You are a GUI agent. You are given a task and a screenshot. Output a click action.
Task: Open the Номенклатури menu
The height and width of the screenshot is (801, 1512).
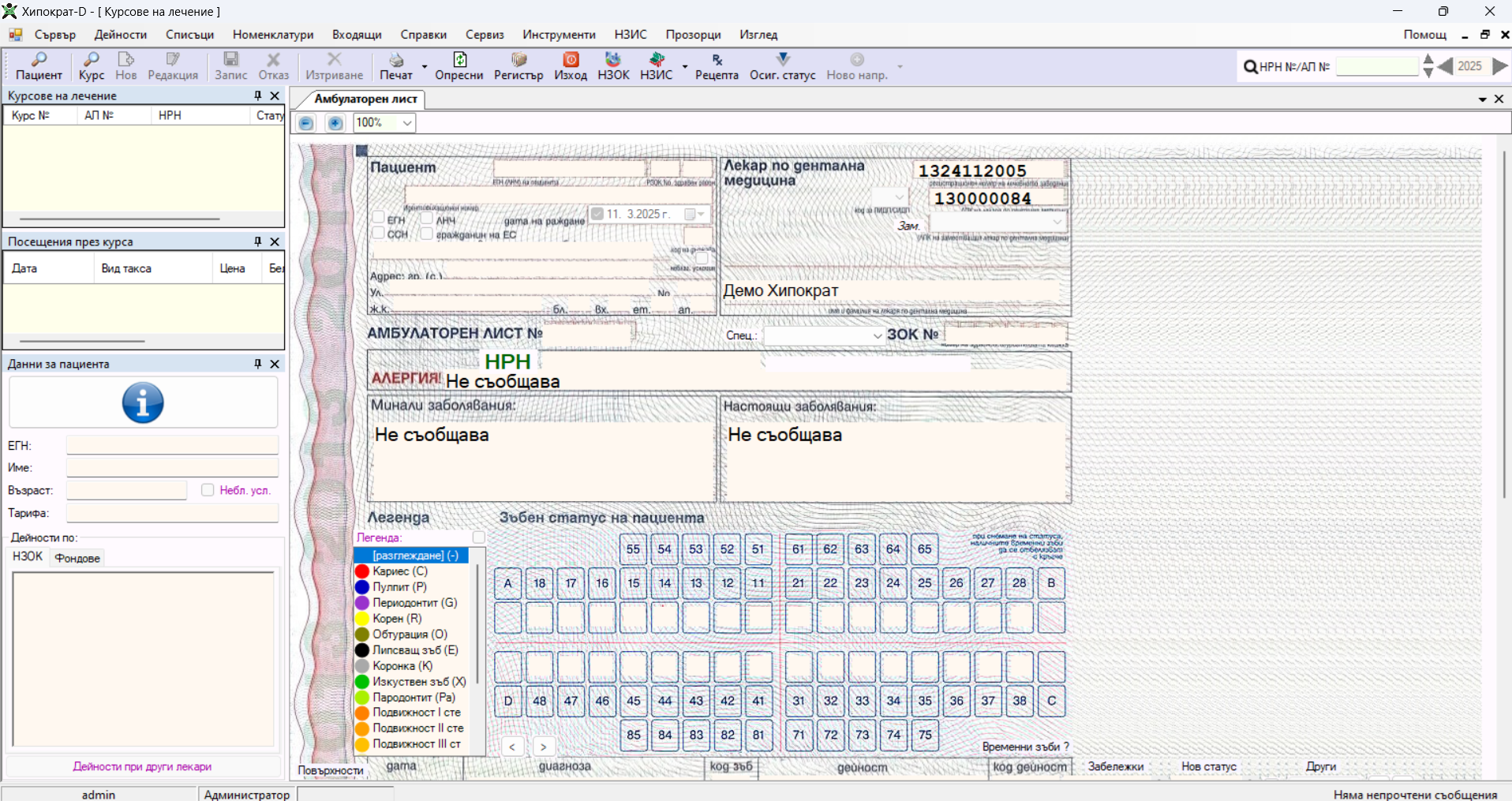[x=273, y=35]
